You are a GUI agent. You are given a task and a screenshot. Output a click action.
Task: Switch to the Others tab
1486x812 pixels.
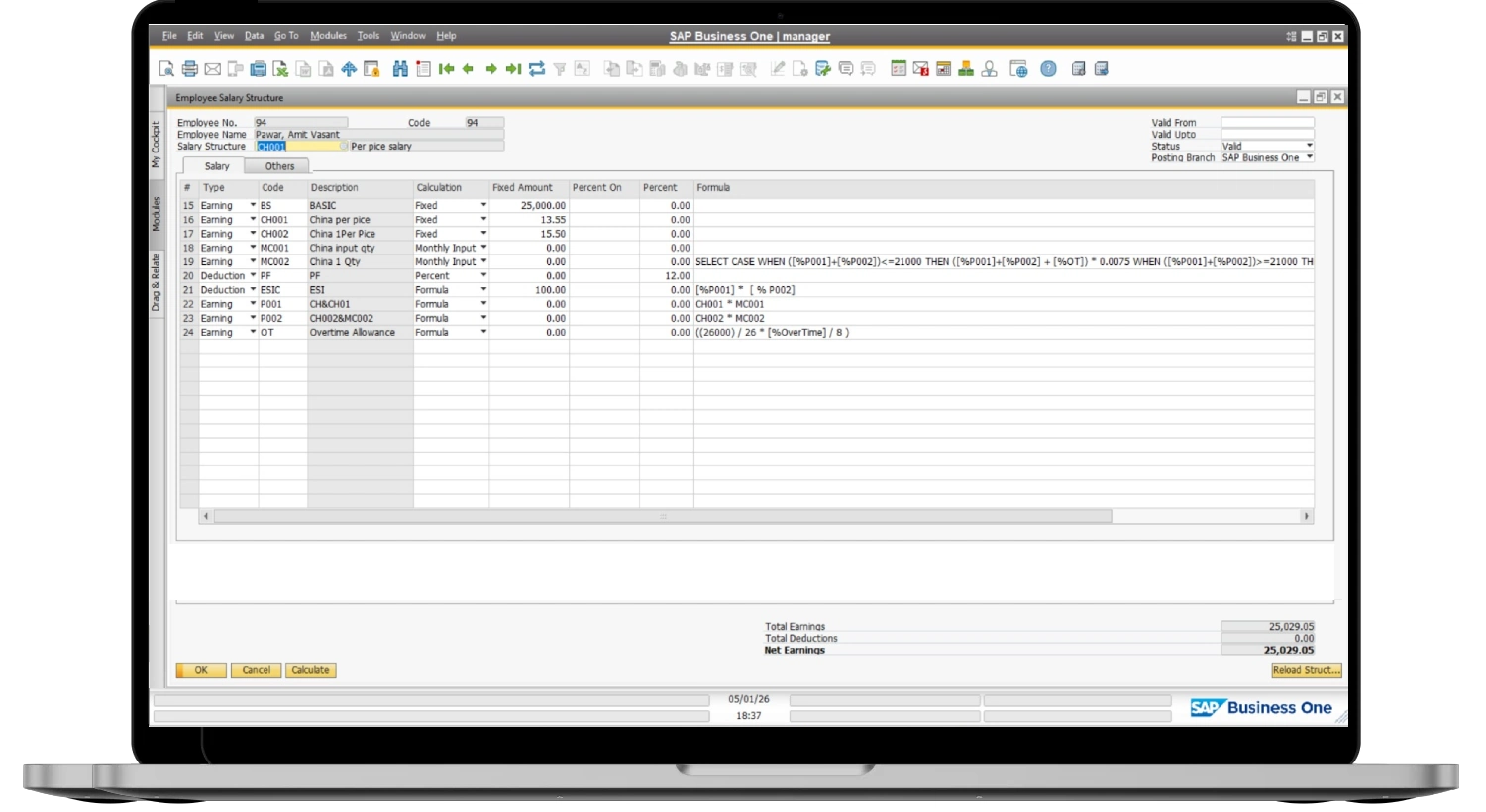point(279,166)
